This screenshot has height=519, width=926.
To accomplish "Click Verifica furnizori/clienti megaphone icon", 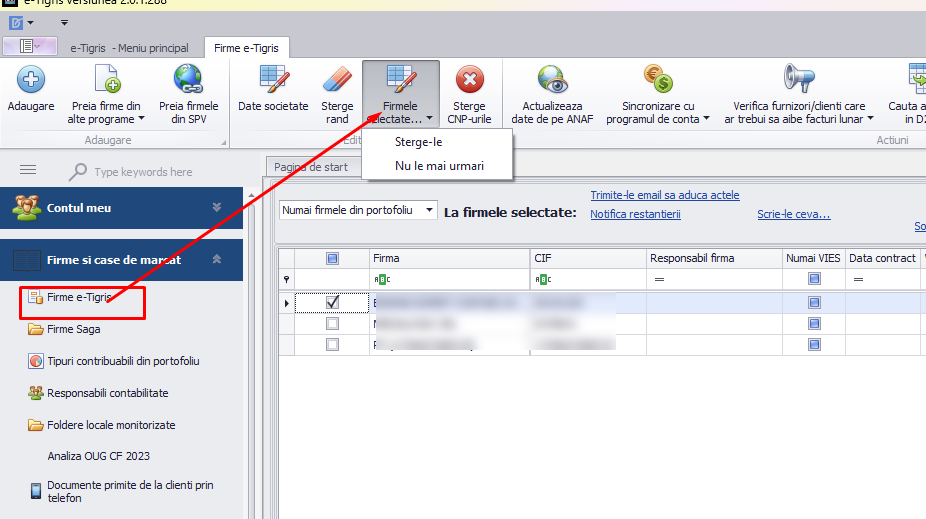I will [x=798, y=78].
